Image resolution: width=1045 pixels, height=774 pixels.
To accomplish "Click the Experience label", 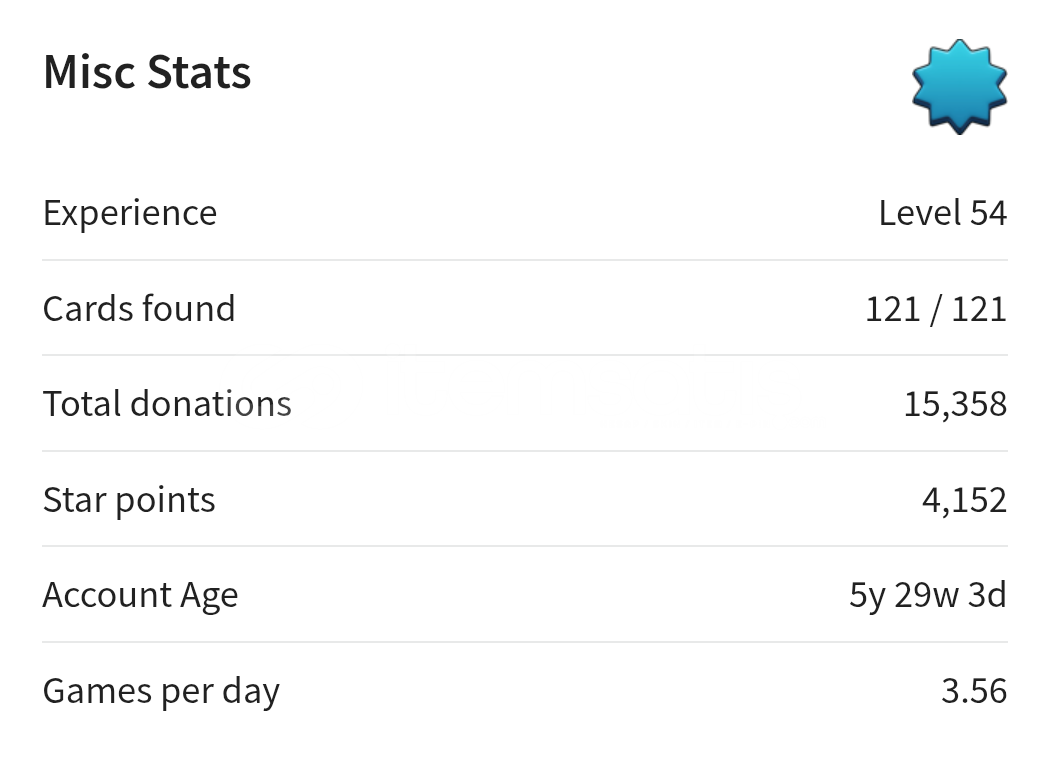I will click(130, 213).
